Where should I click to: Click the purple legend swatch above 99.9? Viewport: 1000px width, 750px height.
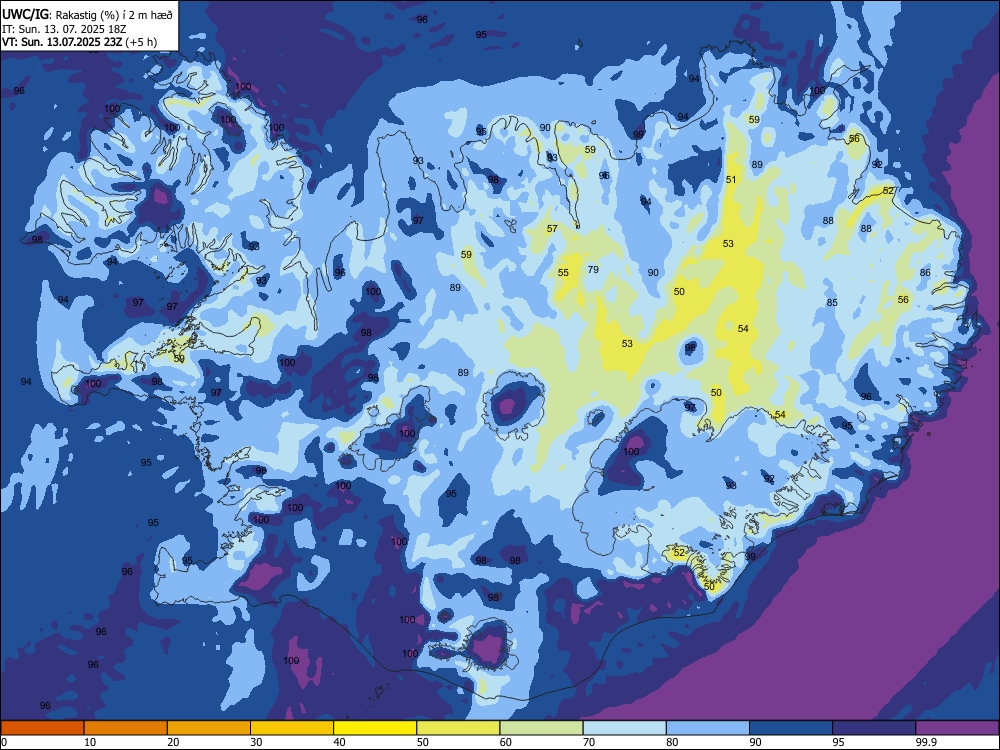pos(957,728)
